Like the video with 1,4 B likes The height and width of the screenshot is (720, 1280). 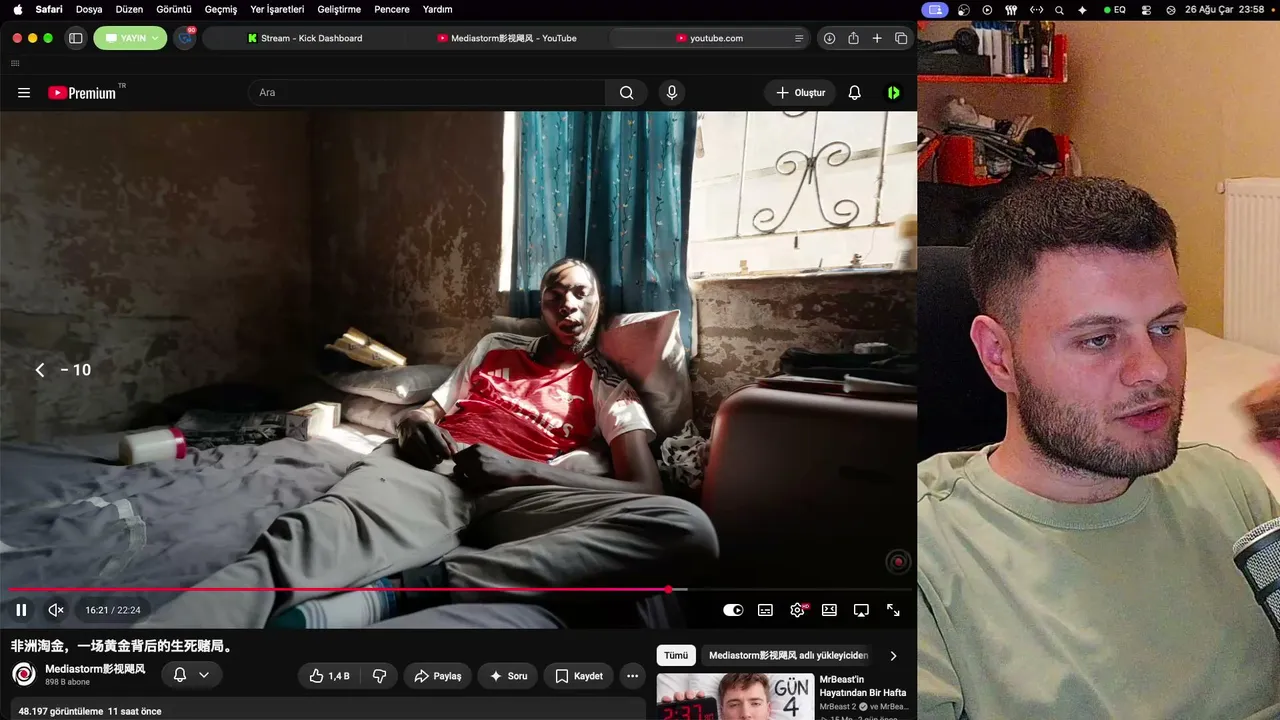coord(330,676)
